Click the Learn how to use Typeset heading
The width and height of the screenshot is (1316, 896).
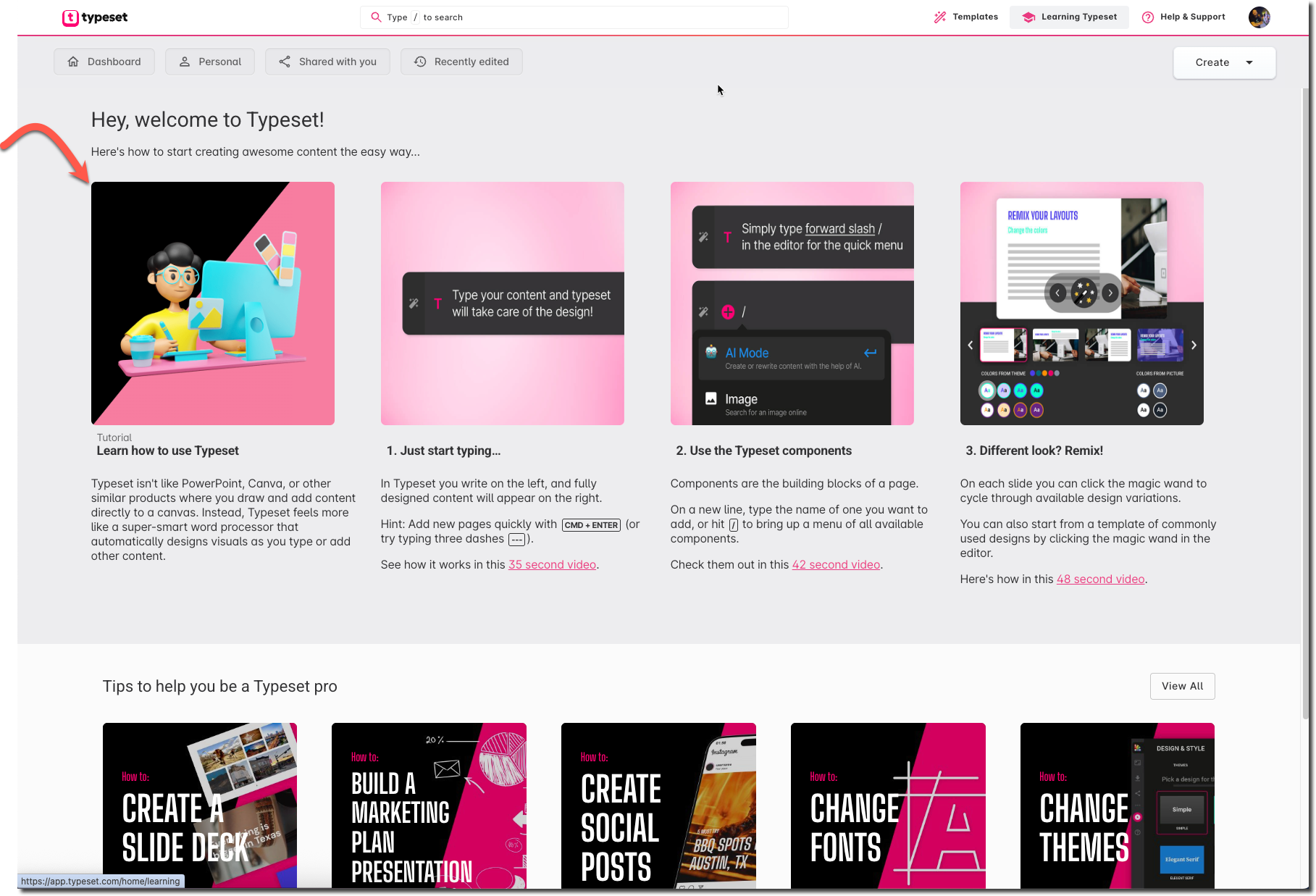[168, 451]
